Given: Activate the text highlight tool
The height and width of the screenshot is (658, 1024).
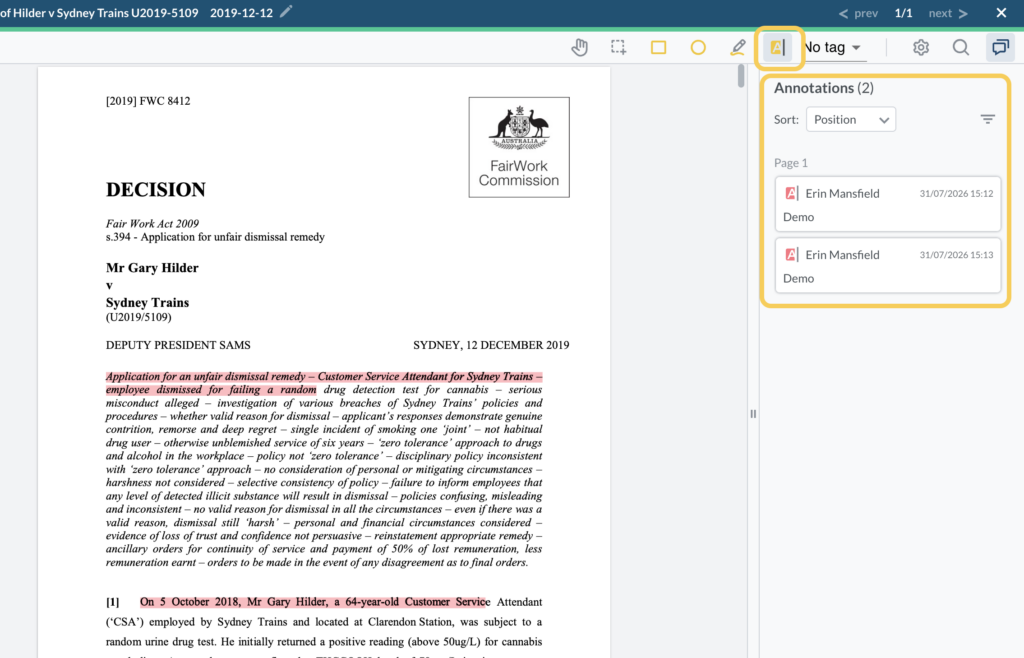Looking at the screenshot, I should tap(778, 47).
